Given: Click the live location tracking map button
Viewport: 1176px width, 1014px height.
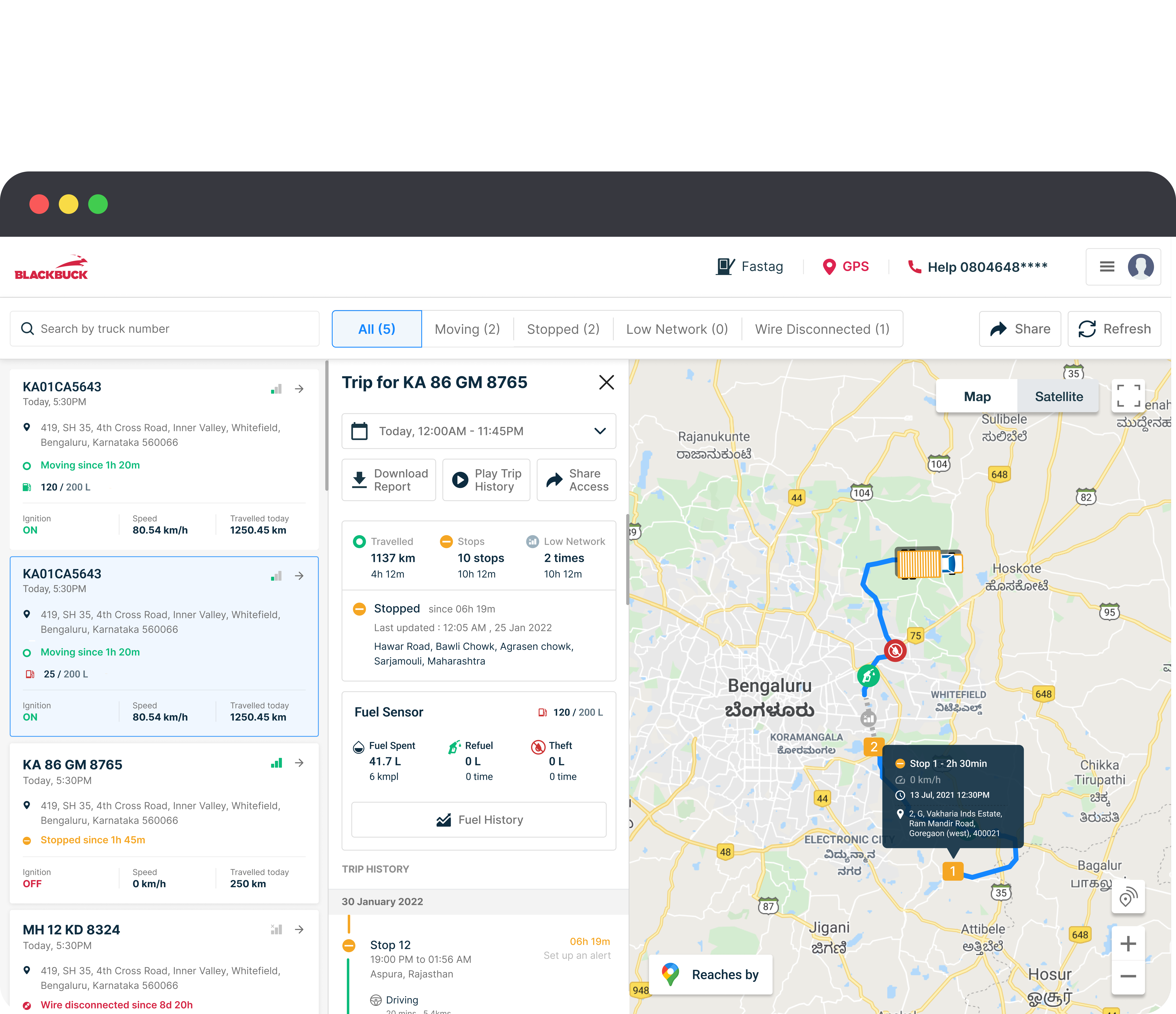Looking at the screenshot, I should [1128, 897].
